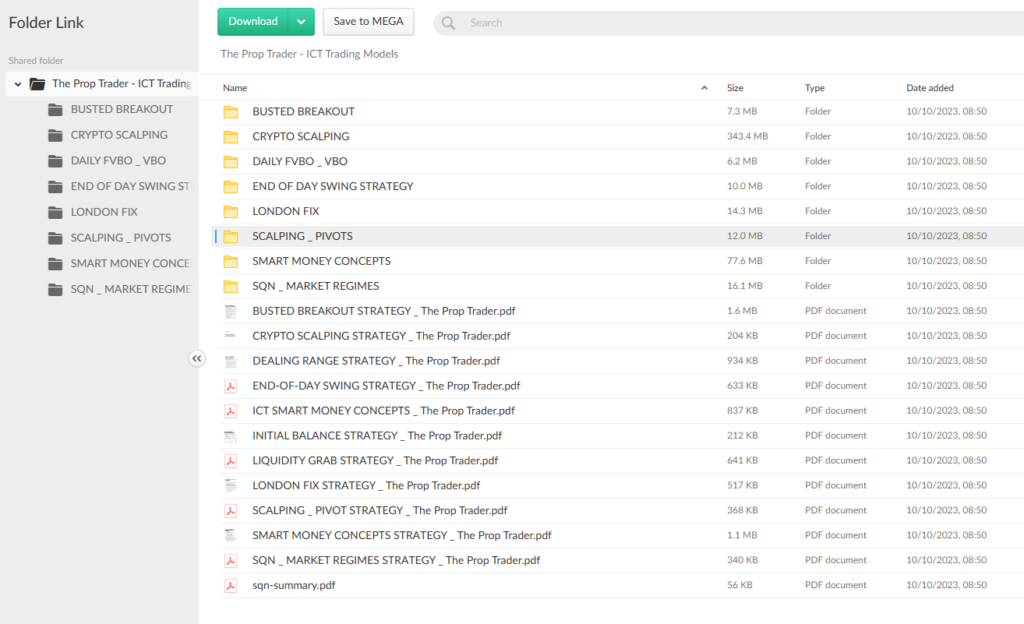Viewport: 1024px width, 624px height.
Task: Click the yellow folder icon for SMART MONEY CONCEPTS
Action: coord(231,262)
